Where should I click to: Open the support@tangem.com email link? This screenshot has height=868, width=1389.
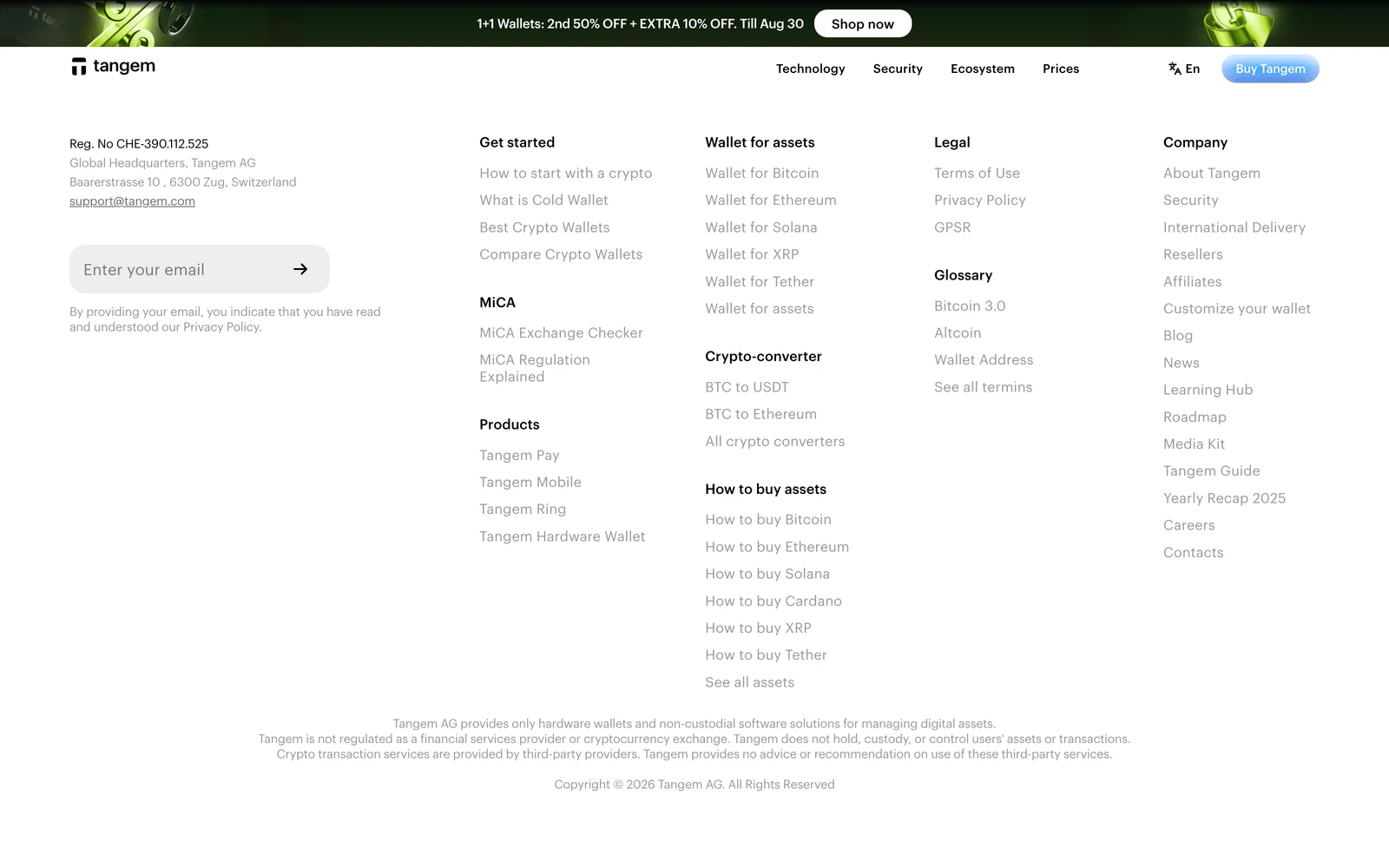coord(132,201)
